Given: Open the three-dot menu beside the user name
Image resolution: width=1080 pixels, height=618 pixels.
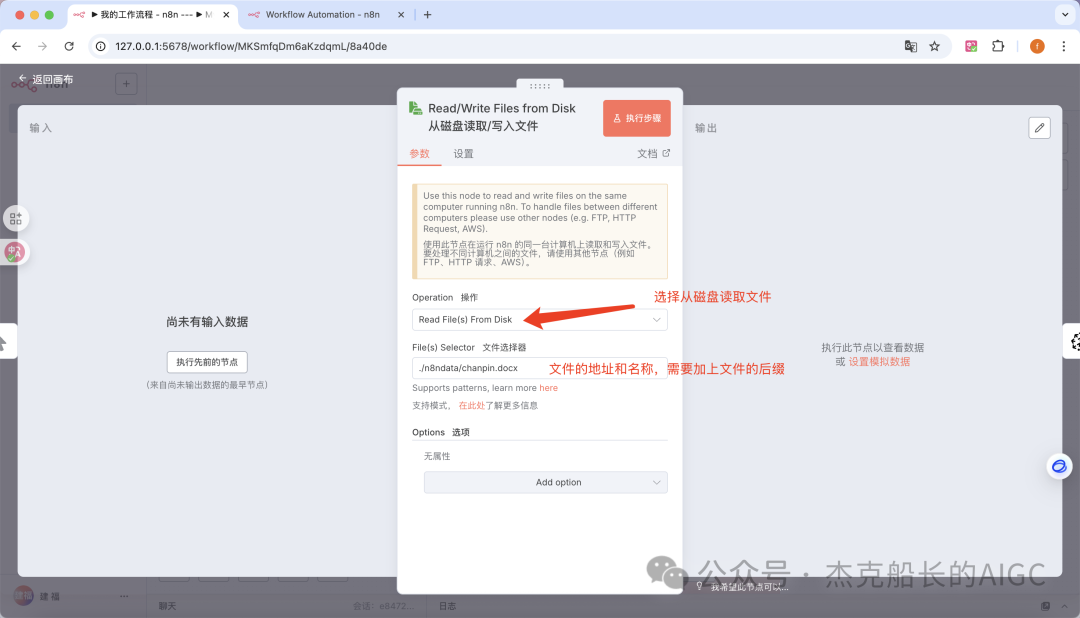Looking at the screenshot, I should pyautogui.click(x=124, y=596).
